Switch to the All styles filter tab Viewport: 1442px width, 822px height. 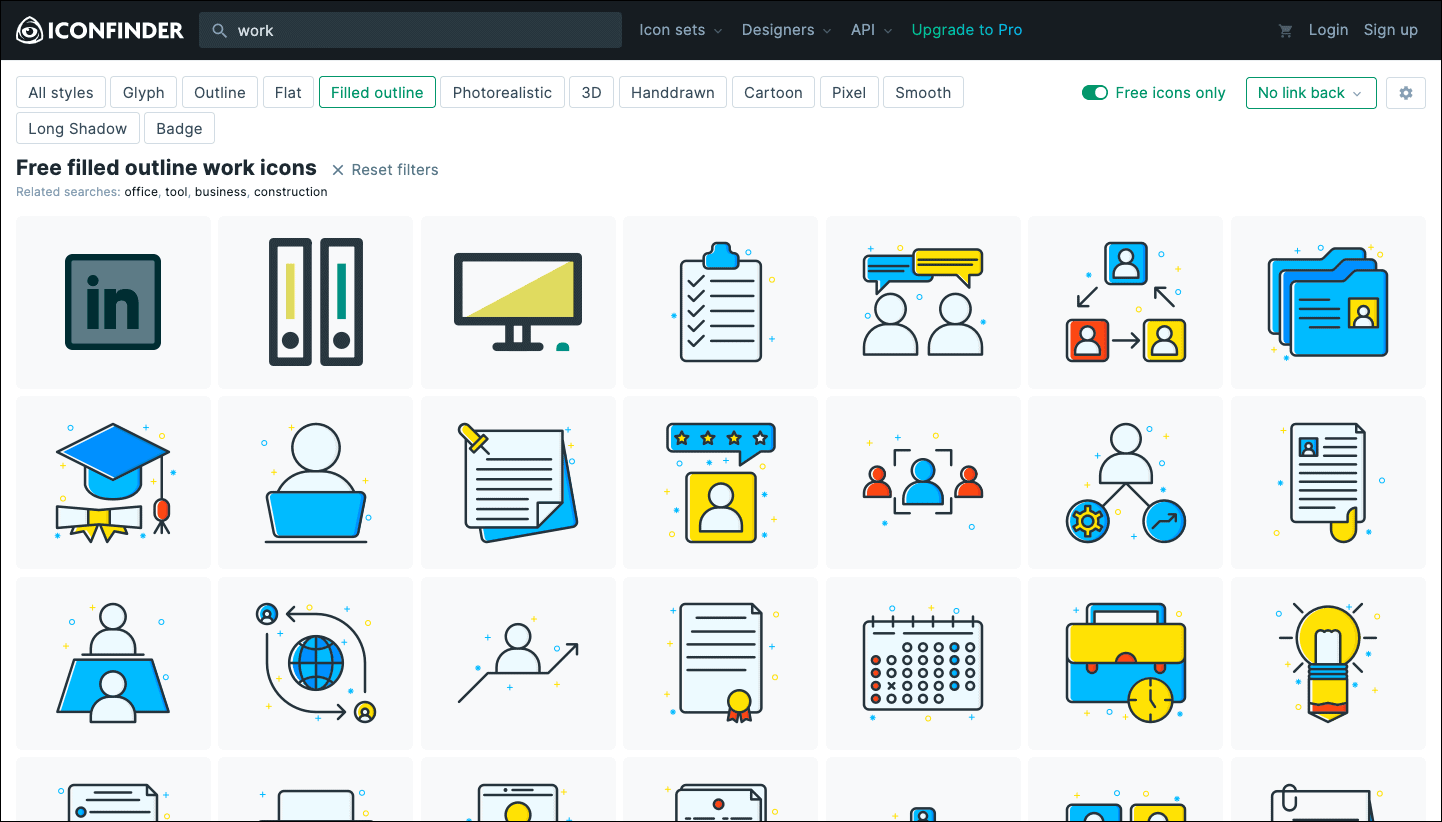coord(61,92)
